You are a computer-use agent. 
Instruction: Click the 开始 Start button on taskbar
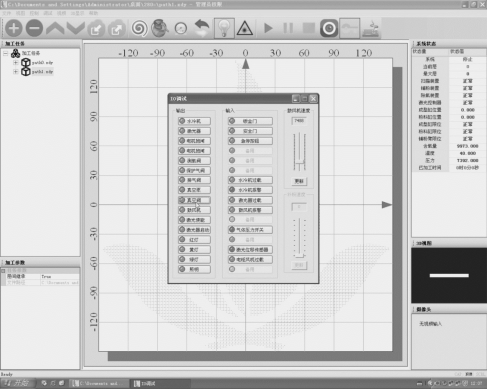point(17,383)
